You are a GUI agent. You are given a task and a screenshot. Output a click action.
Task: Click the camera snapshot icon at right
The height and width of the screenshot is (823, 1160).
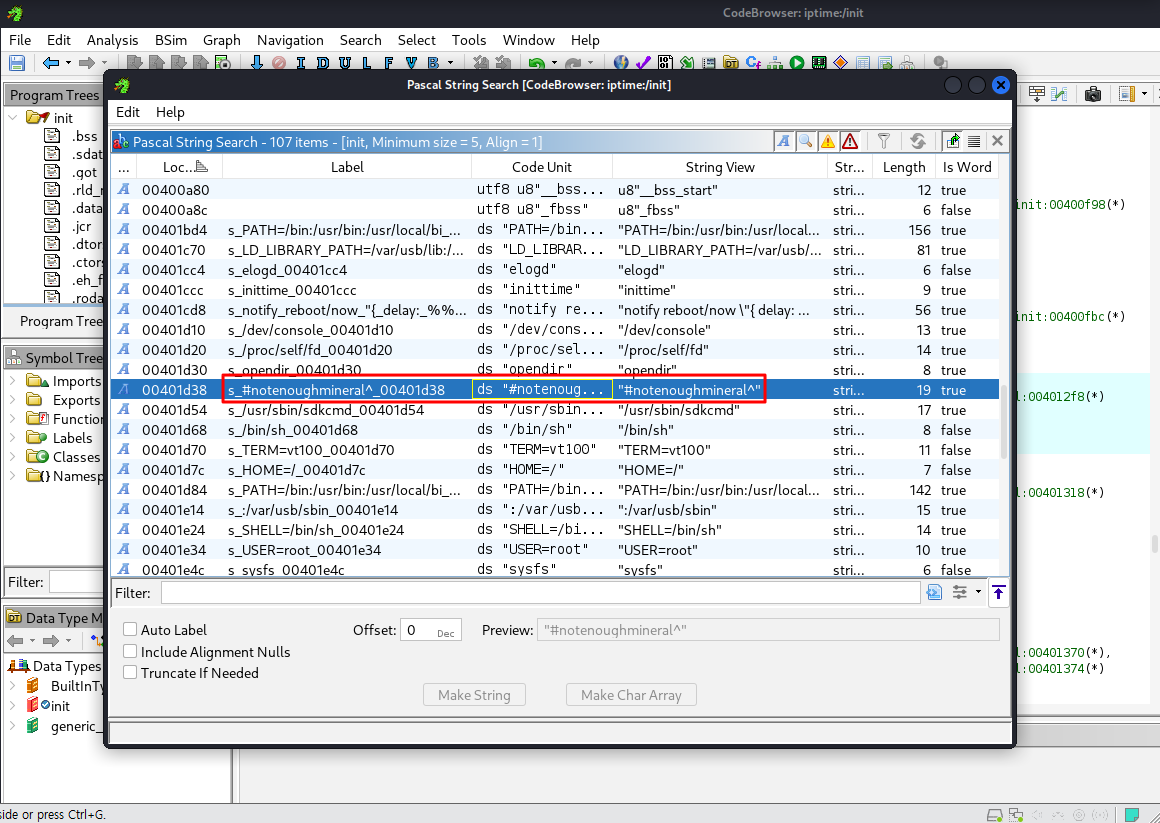coord(1093,94)
